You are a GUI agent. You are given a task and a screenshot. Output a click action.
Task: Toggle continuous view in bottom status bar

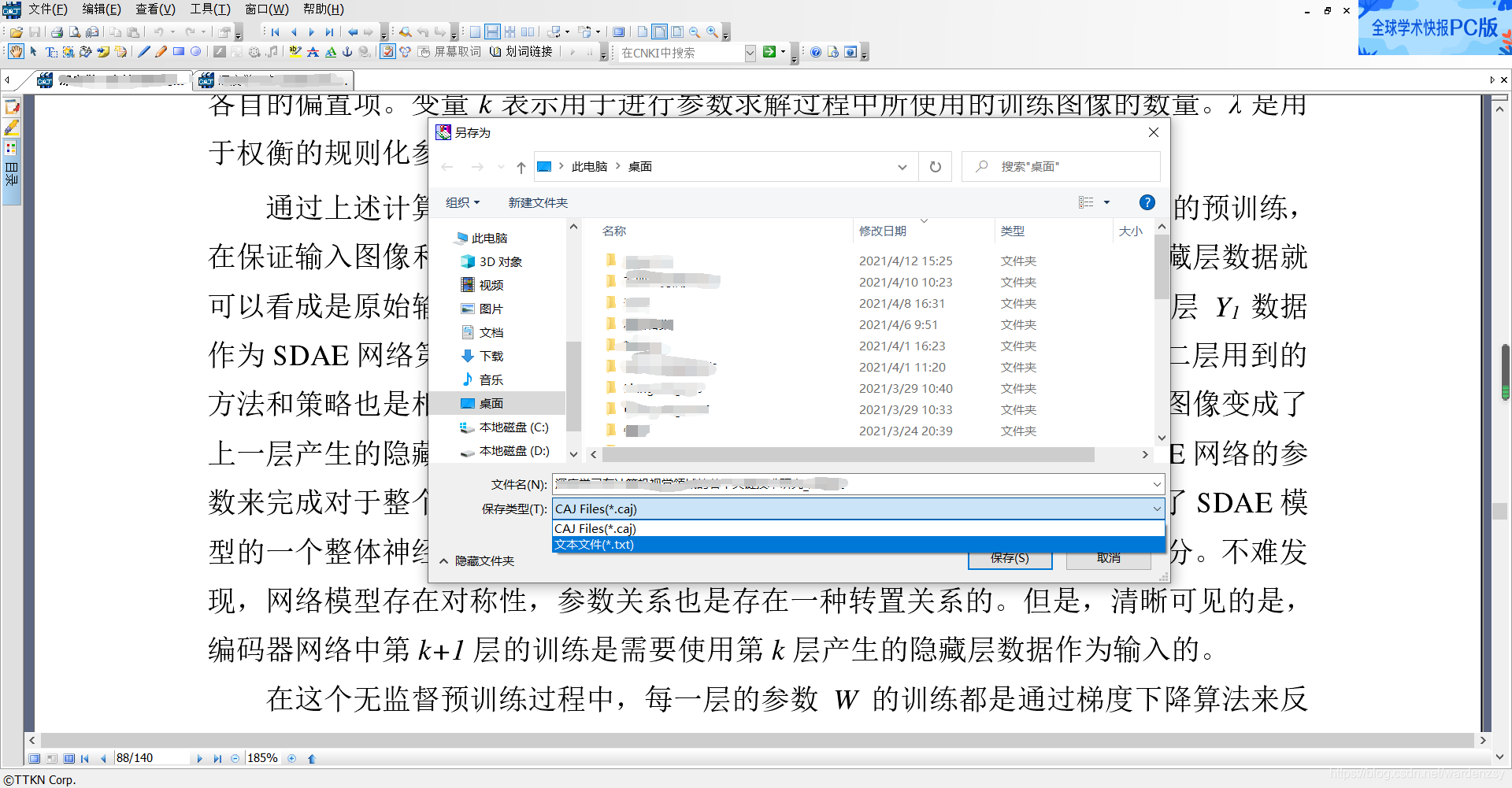point(69,759)
